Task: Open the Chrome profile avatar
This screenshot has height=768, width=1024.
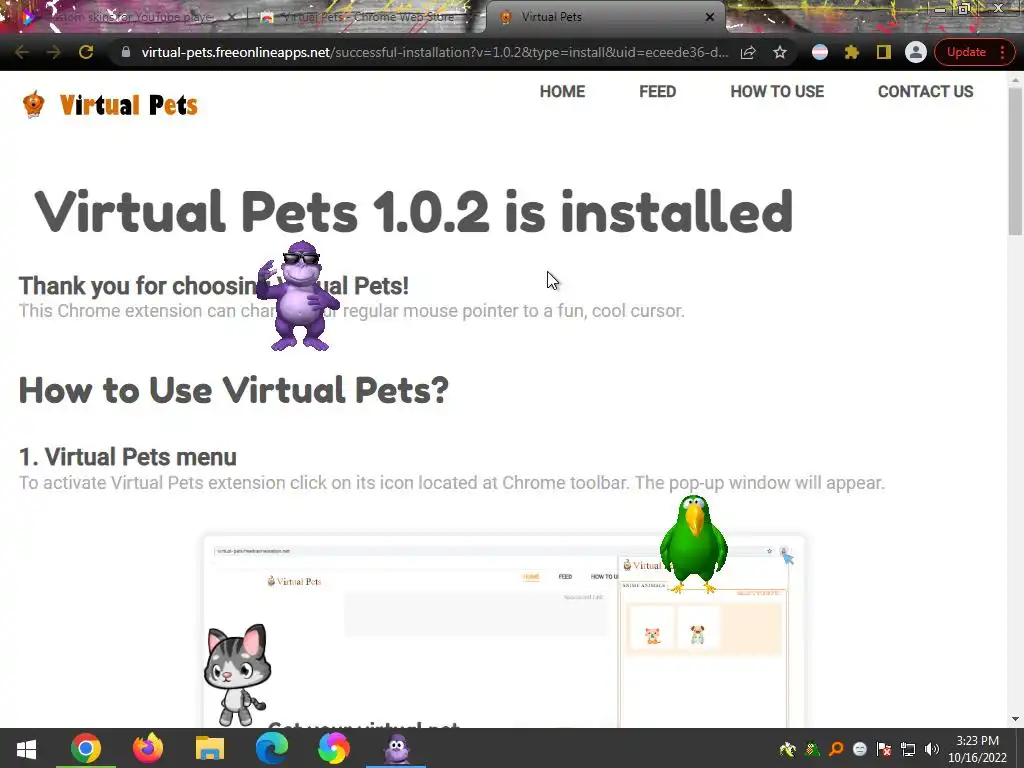Action: pos(916,52)
